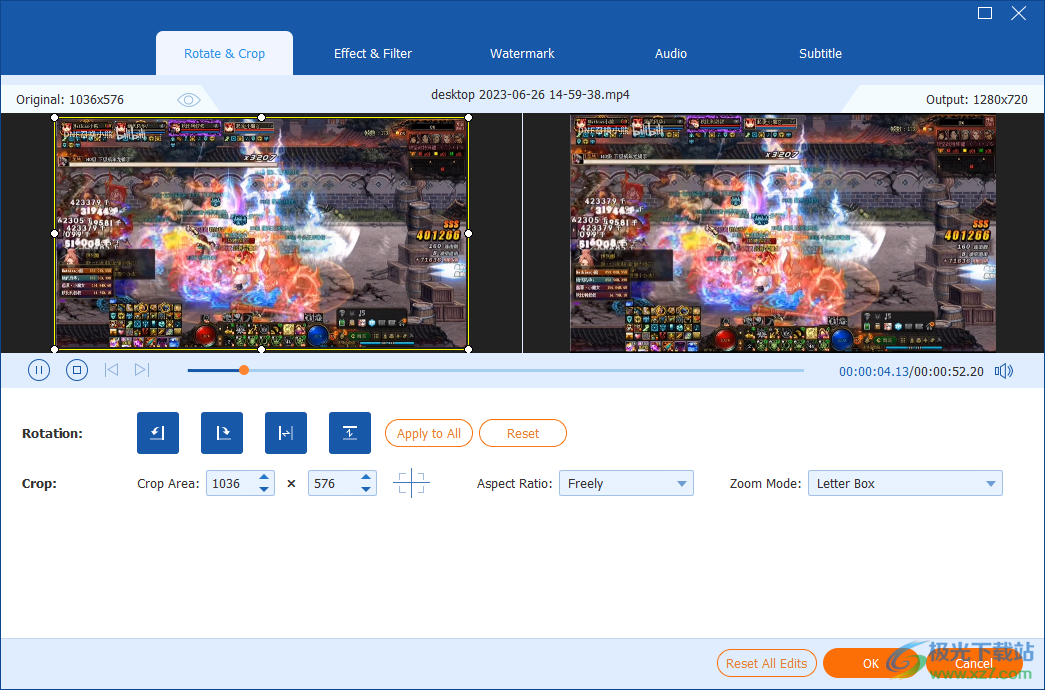This screenshot has width=1045, height=690.
Task: Close the editor window
Action: (x=1018, y=13)
